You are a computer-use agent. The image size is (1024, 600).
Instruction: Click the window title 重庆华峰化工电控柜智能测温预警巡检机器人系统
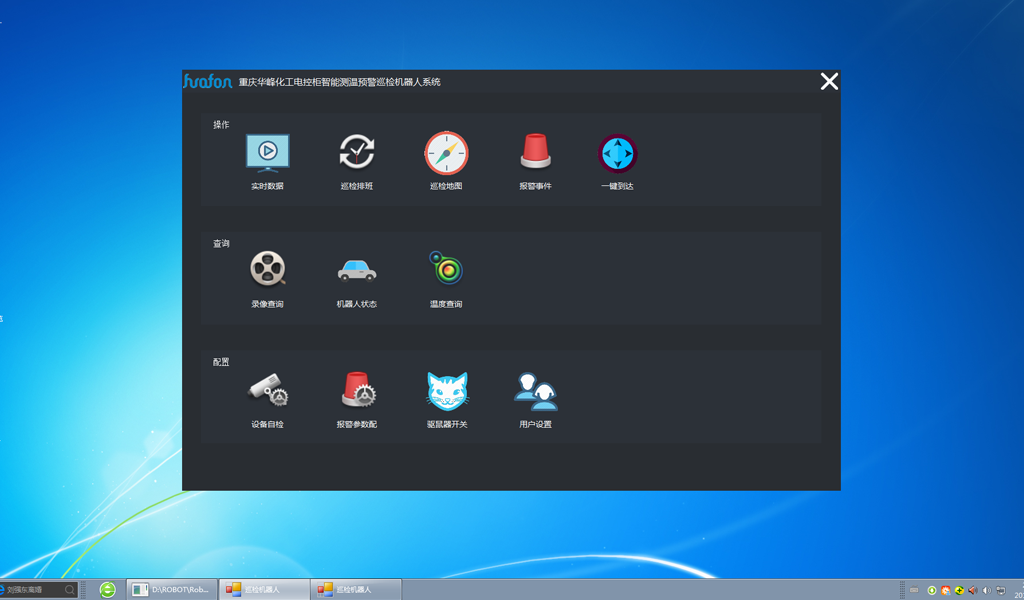tap(340, 82)
